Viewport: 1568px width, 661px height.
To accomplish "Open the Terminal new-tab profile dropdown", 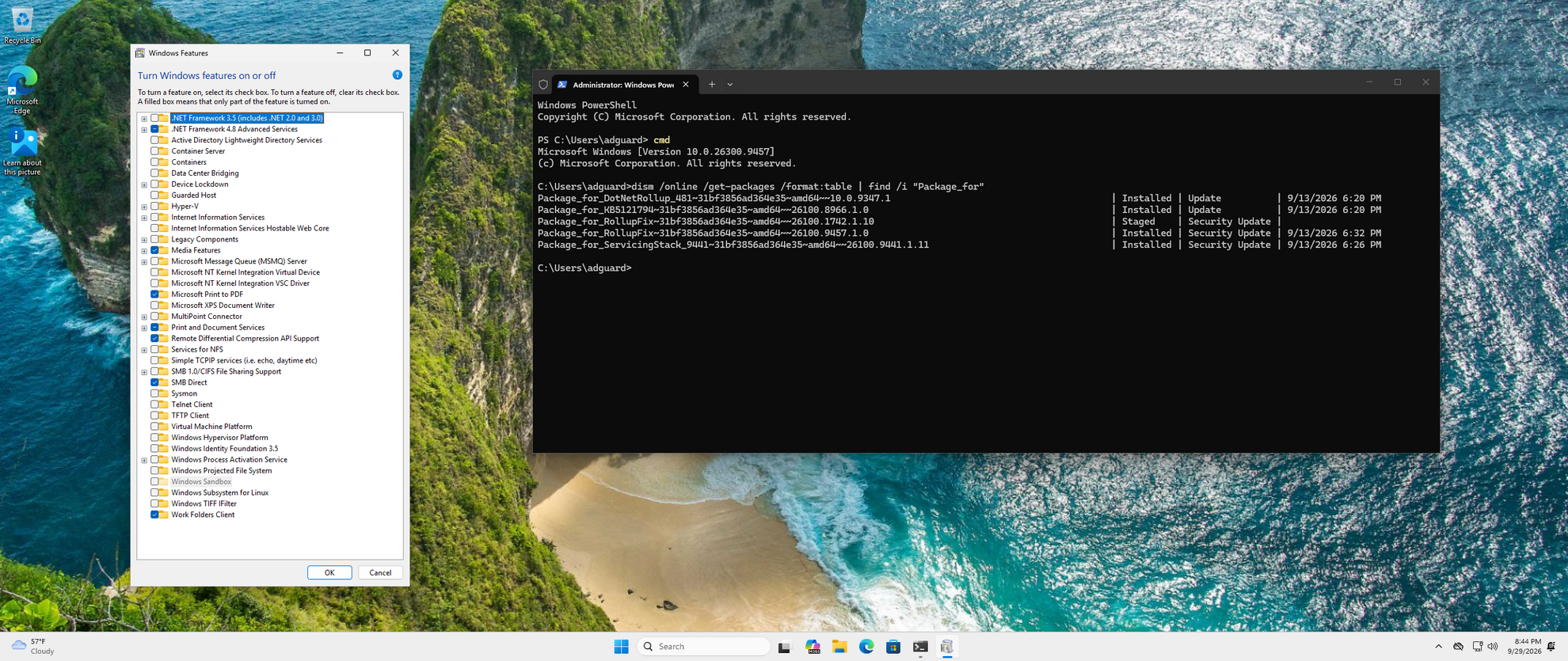I will pos(730,85).
